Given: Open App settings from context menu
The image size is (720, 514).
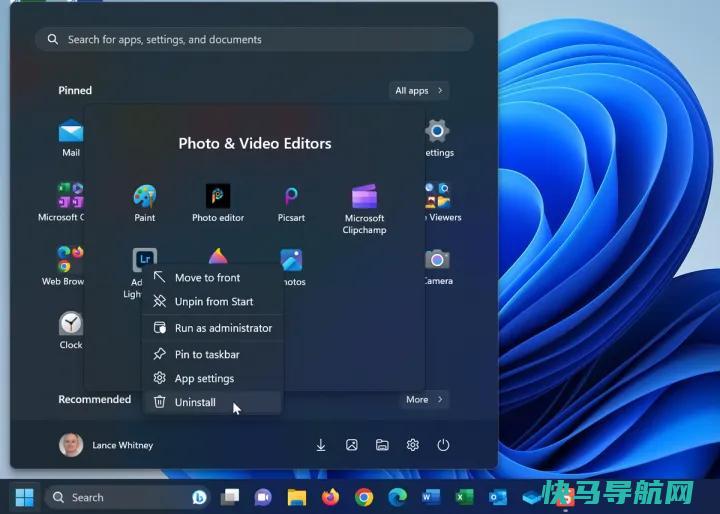Looking at the screenshot, I should (212, 378).
